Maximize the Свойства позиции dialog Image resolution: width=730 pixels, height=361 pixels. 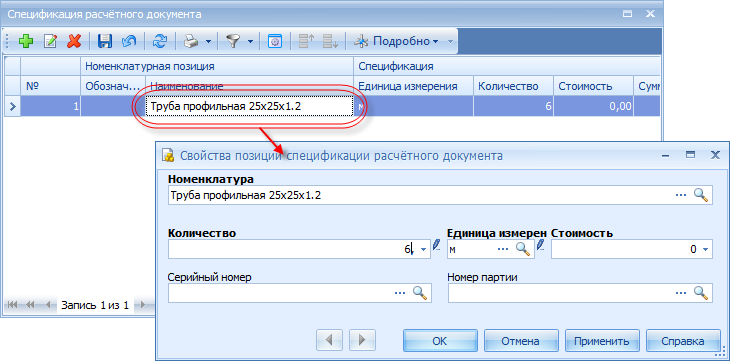click(x=691, y=155)
